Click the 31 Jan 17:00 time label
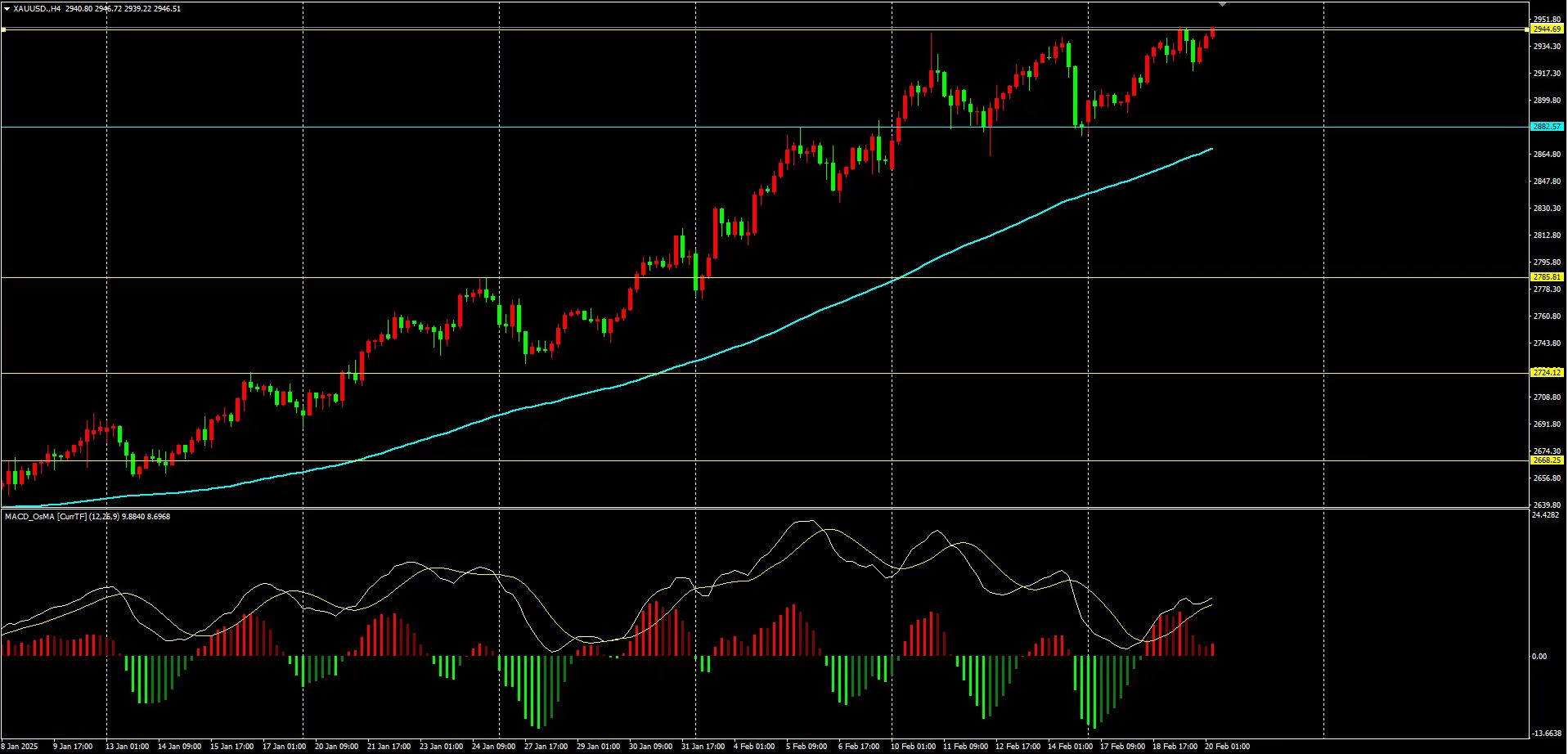The image size is (1568, 754). [703, 747]
